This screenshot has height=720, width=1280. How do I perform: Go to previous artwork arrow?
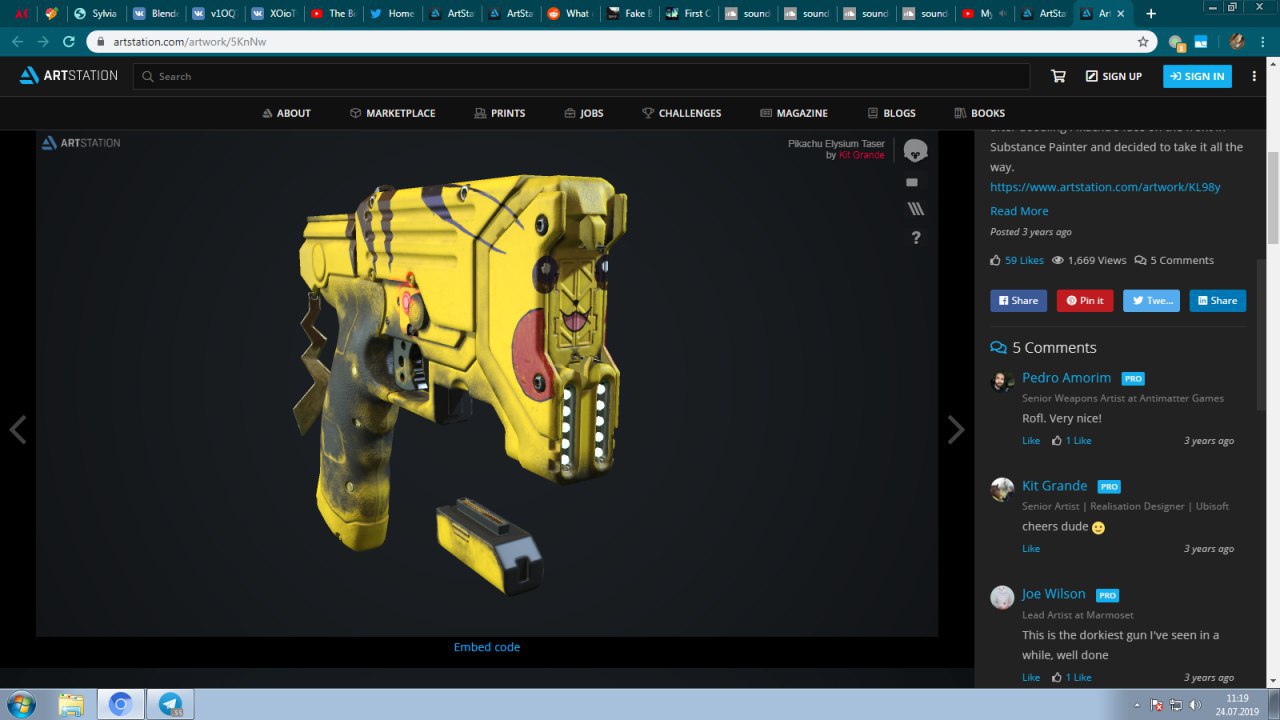click(17, 429)
